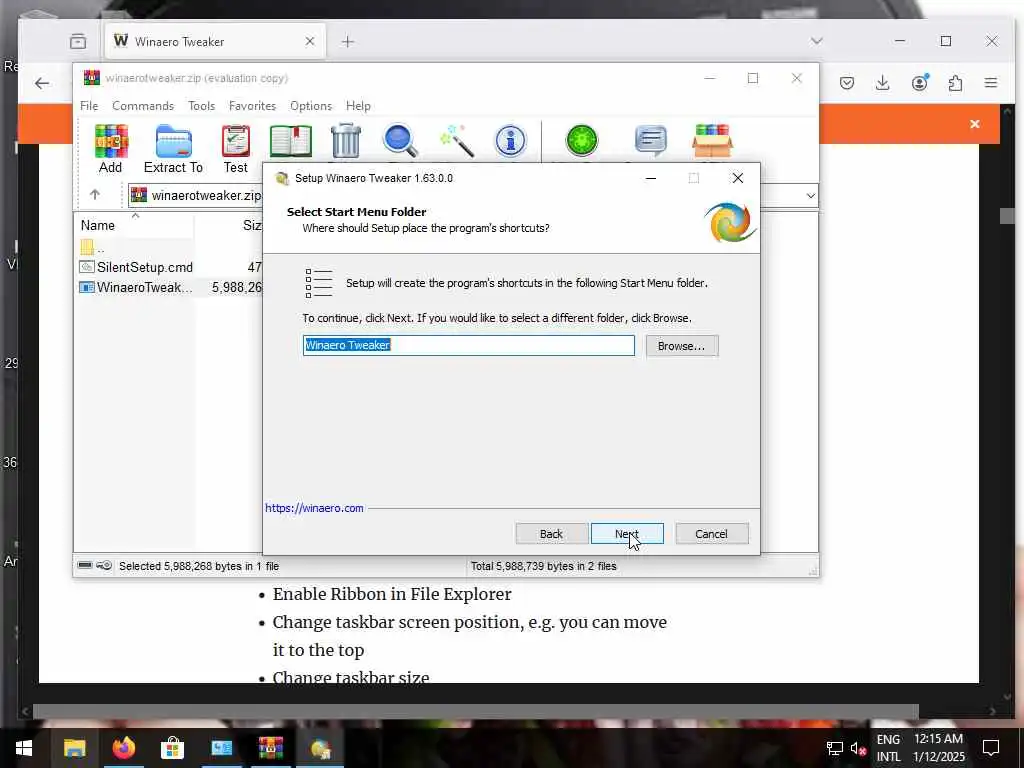The height and width of the screenshot is (768, 1024).
Task: Click the WinRAR up one level arrow
Action: [95, 195]
